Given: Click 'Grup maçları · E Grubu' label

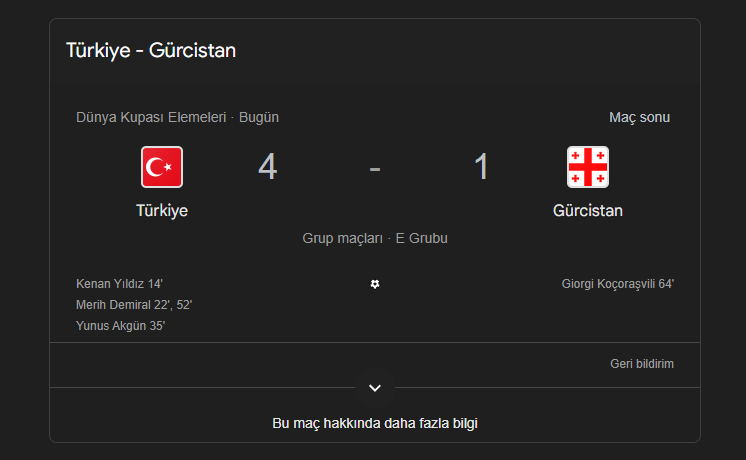Looking at the screenshot, I should pos(375,239).
